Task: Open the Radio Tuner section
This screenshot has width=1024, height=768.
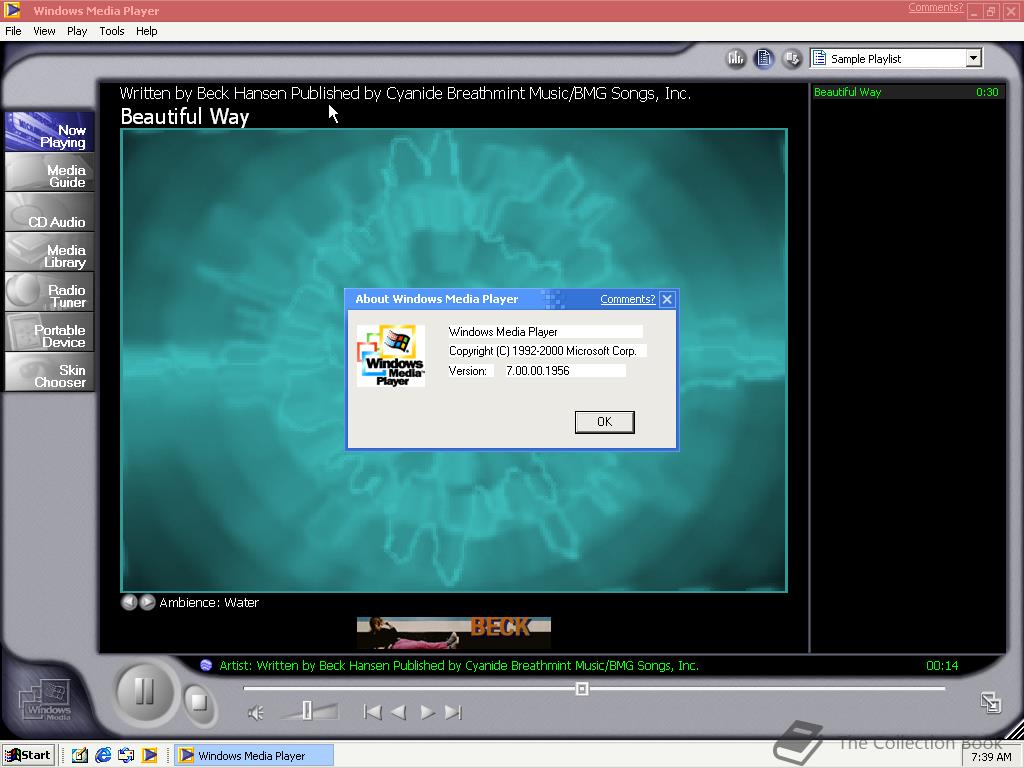Action: click(50, 292)
